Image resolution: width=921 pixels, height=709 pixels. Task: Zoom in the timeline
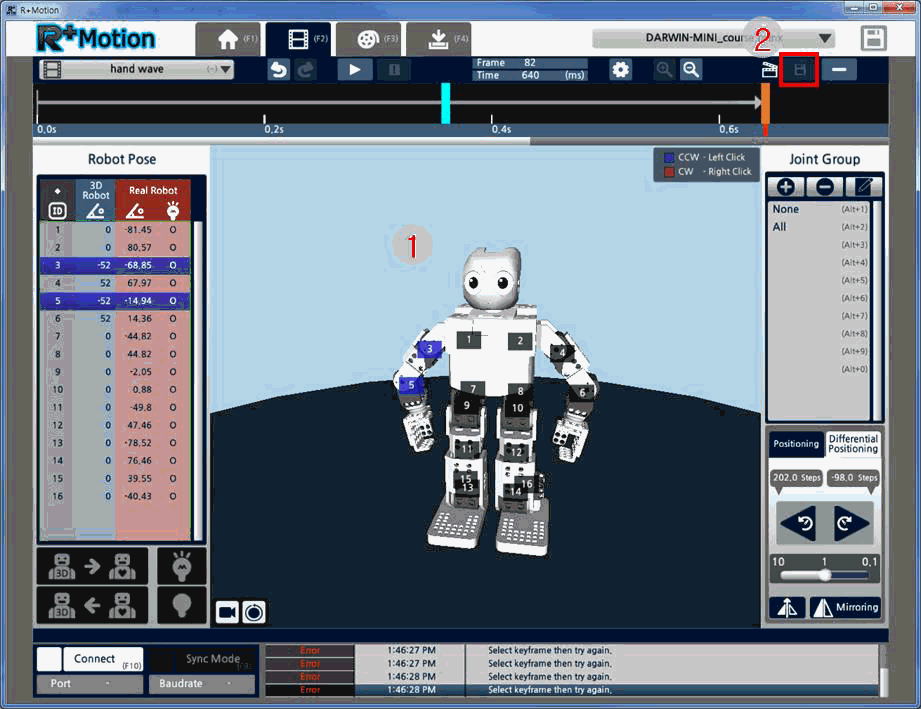664,70
